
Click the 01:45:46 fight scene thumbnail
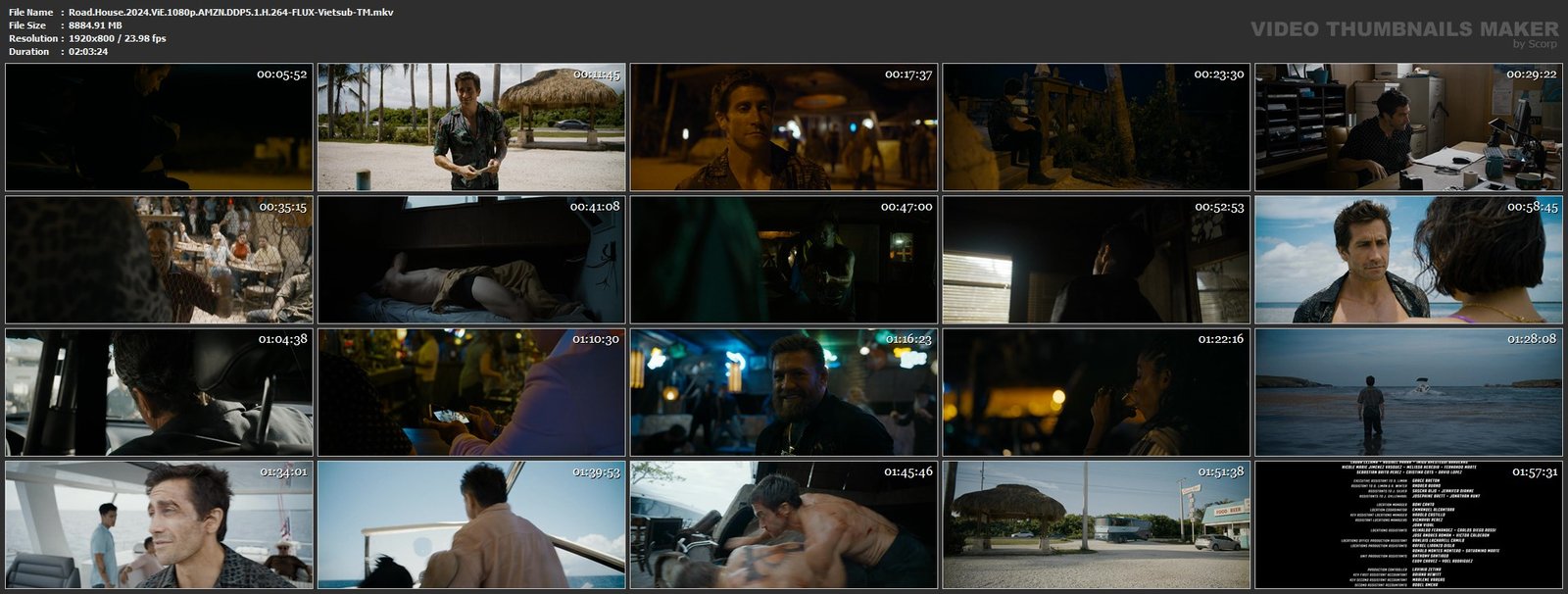(784, 524)
